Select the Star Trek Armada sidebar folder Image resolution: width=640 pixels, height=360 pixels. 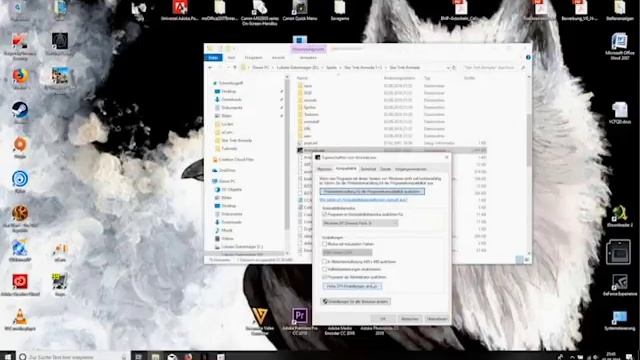point(232,140)
